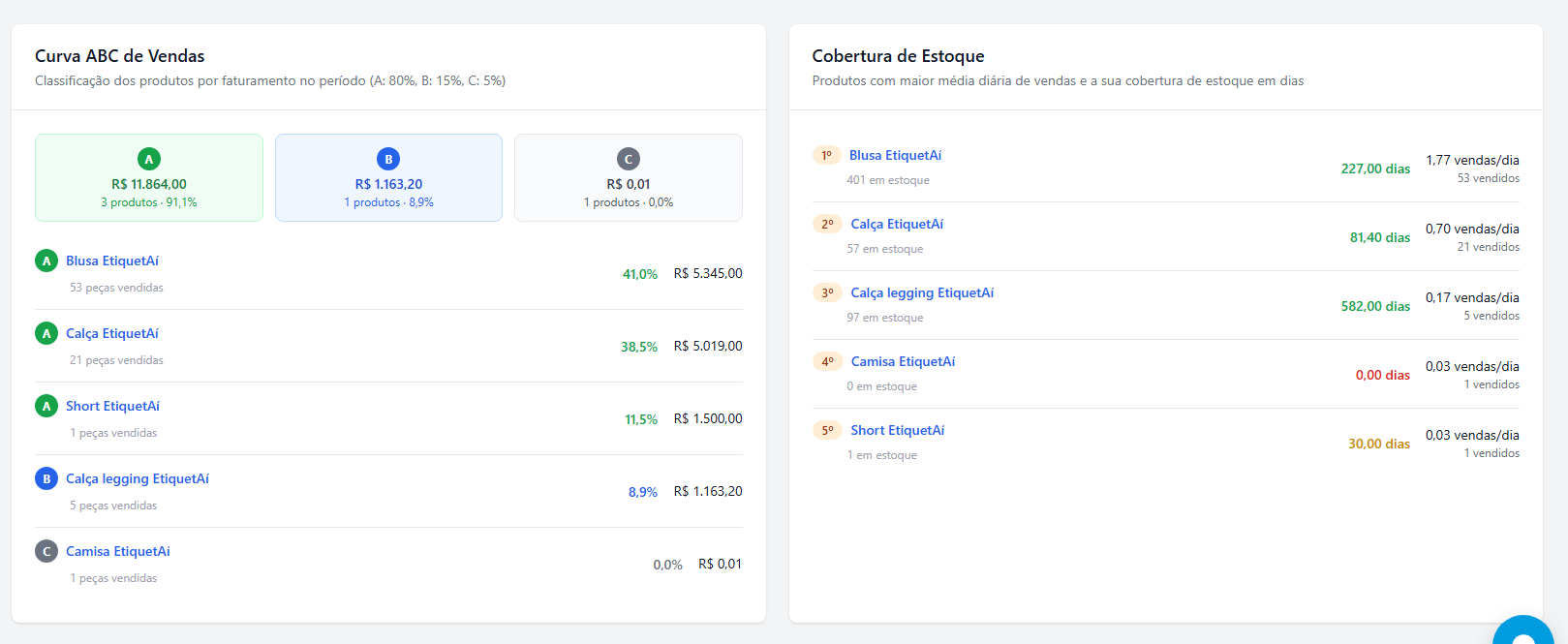The height and width of the screenshot is (644, 1568).
Task: Open Calça legging EtiquetAí with 97 em estoque
Action: (x=922, y=292)
